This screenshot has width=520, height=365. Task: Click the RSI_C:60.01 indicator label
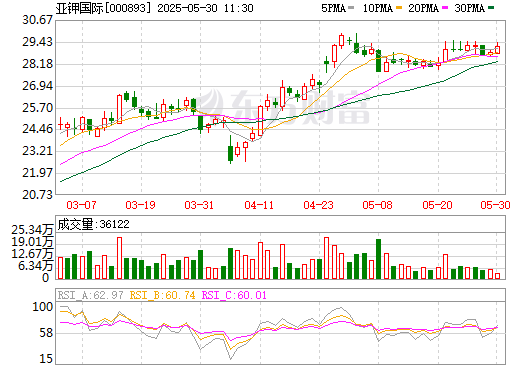pos(234,295)
